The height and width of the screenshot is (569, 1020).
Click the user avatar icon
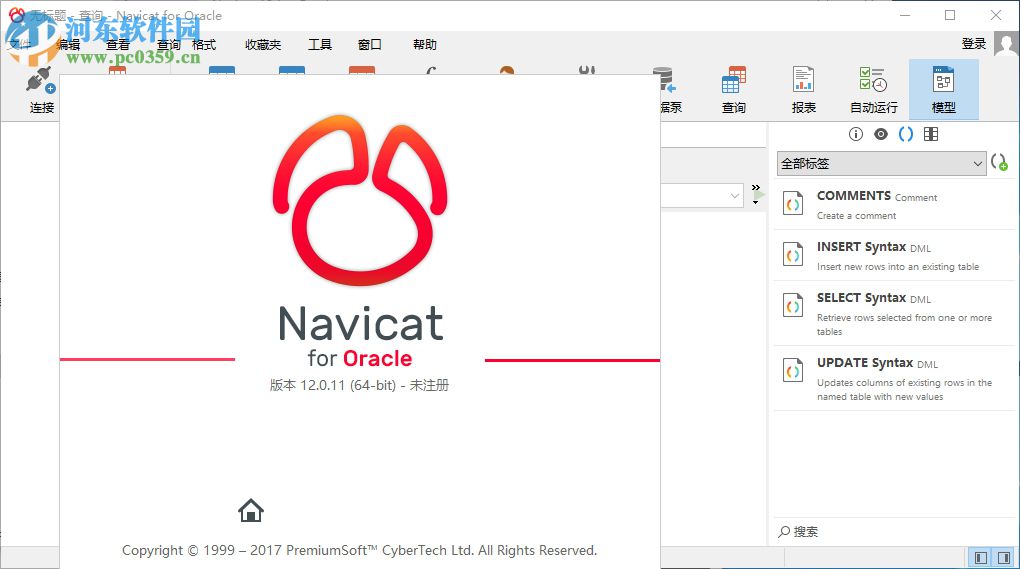1006,44
